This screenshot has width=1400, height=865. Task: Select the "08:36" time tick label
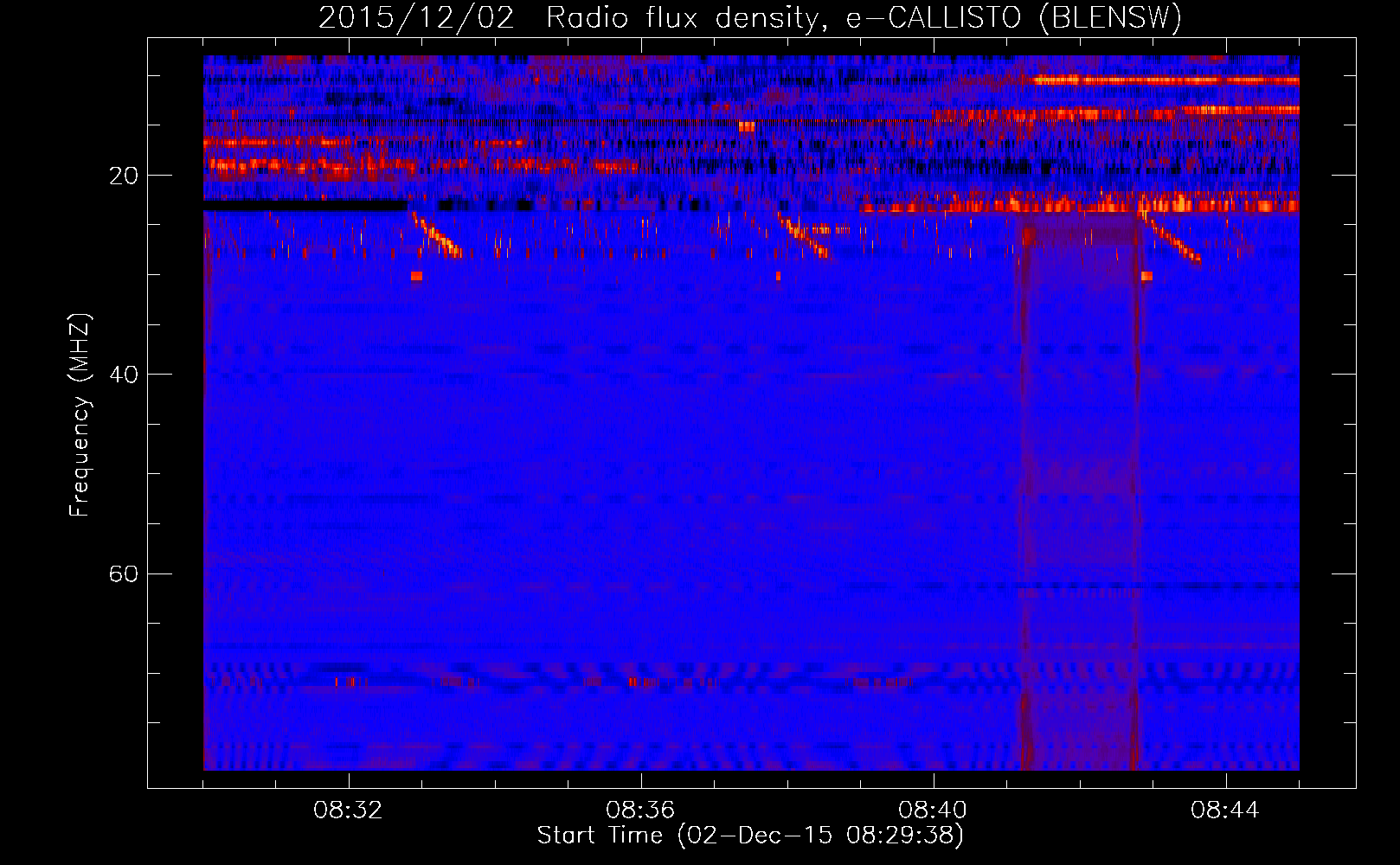640,810
